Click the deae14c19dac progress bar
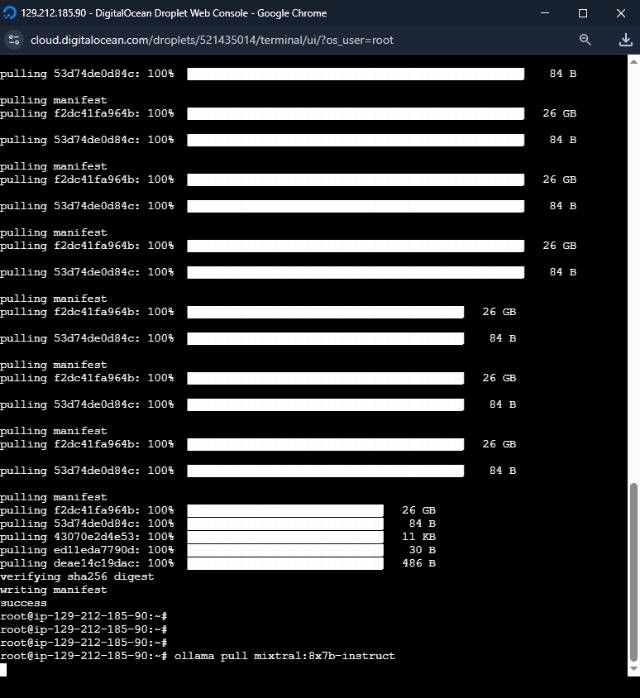The image size is (640, 698). 285,564
